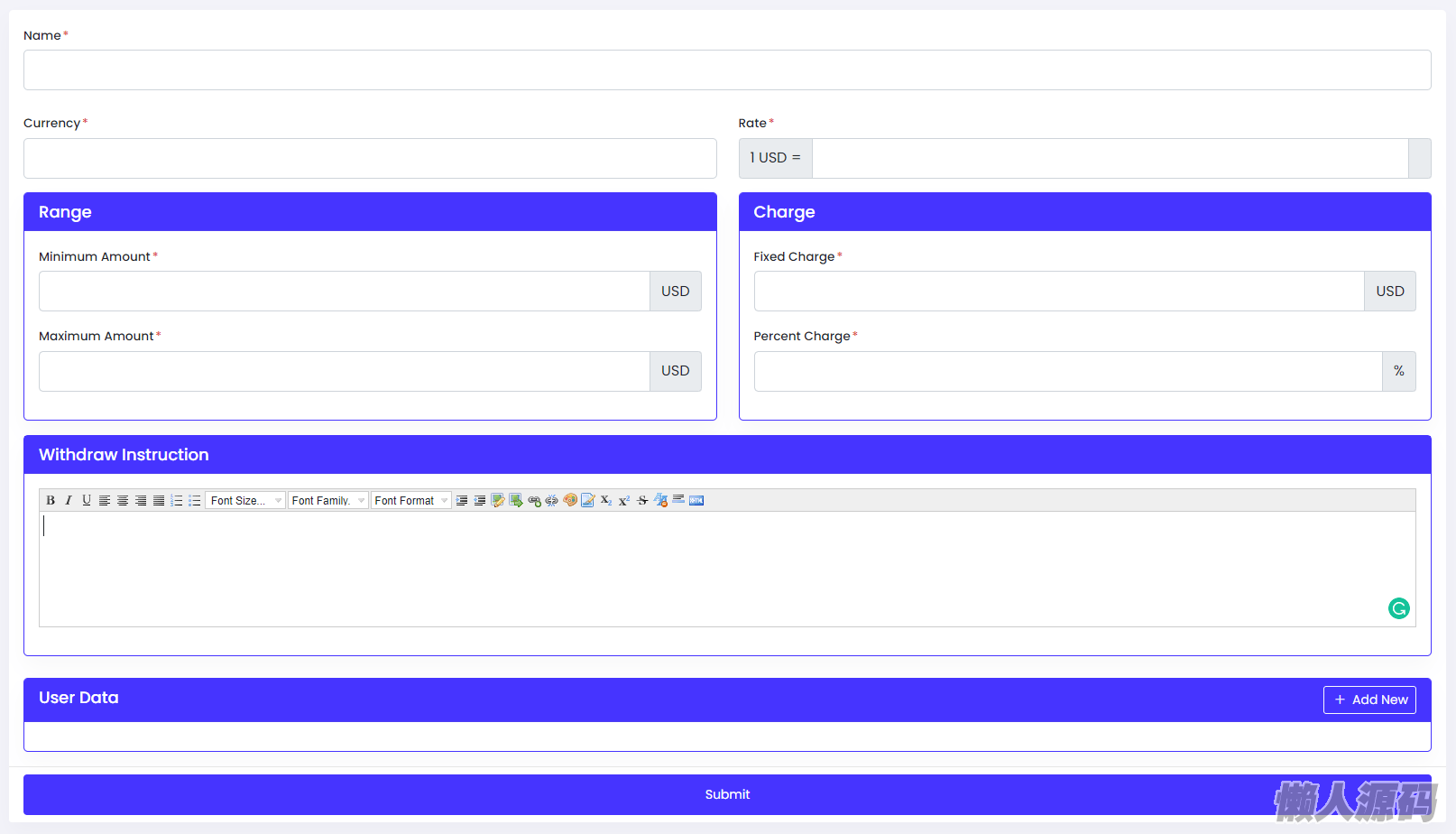Click the Withdraw Instruction header title
1456x834 pixels.
coord(124,455)
